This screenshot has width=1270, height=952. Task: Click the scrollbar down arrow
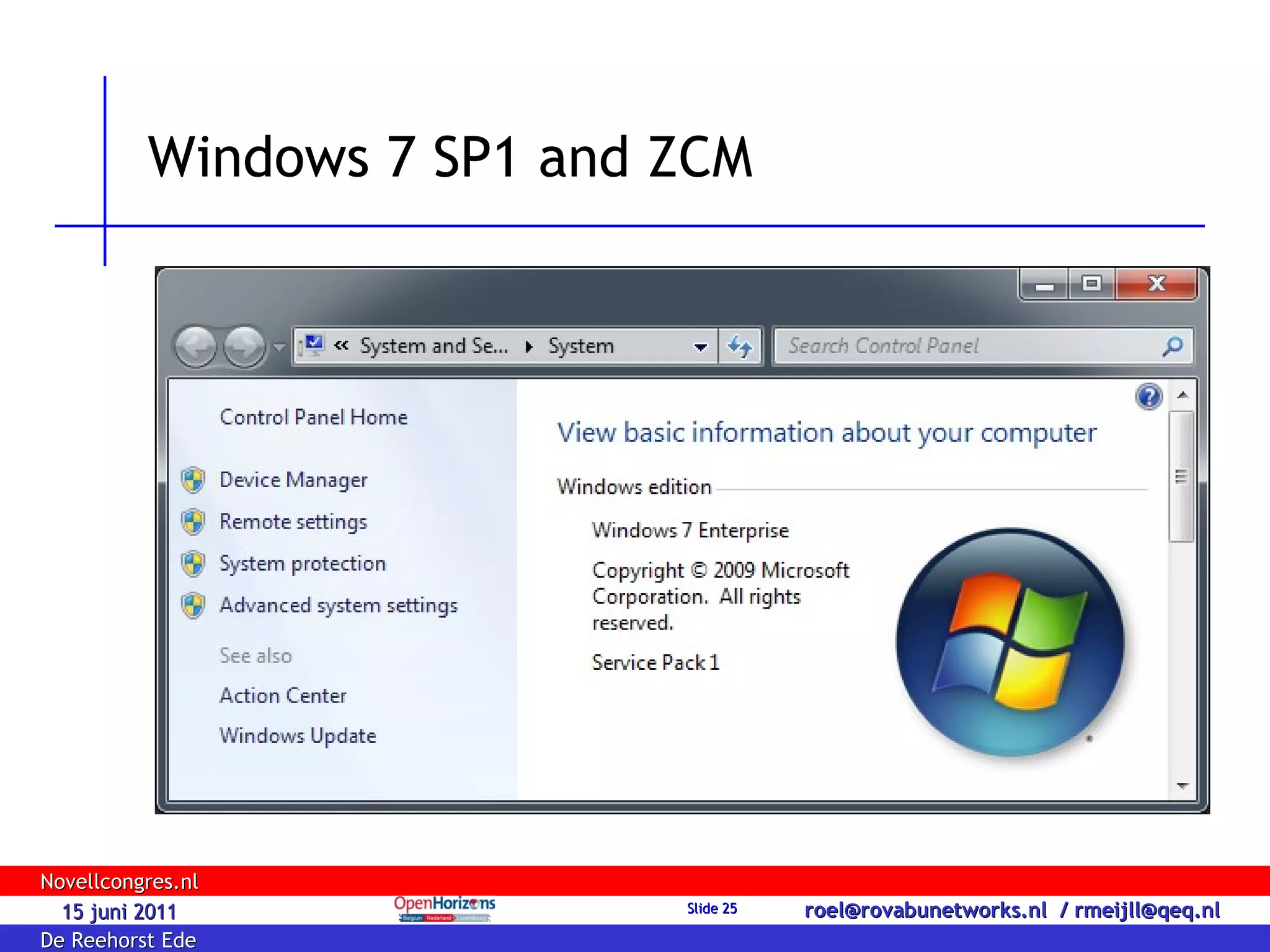[1183, 786]
